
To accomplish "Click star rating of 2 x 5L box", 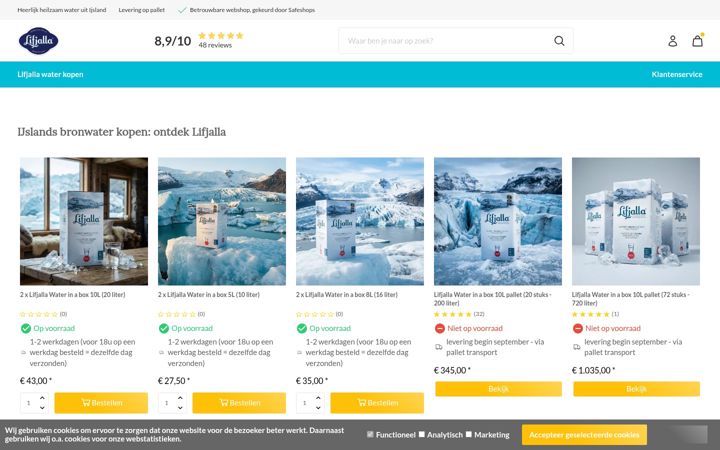I will [177, 314].
